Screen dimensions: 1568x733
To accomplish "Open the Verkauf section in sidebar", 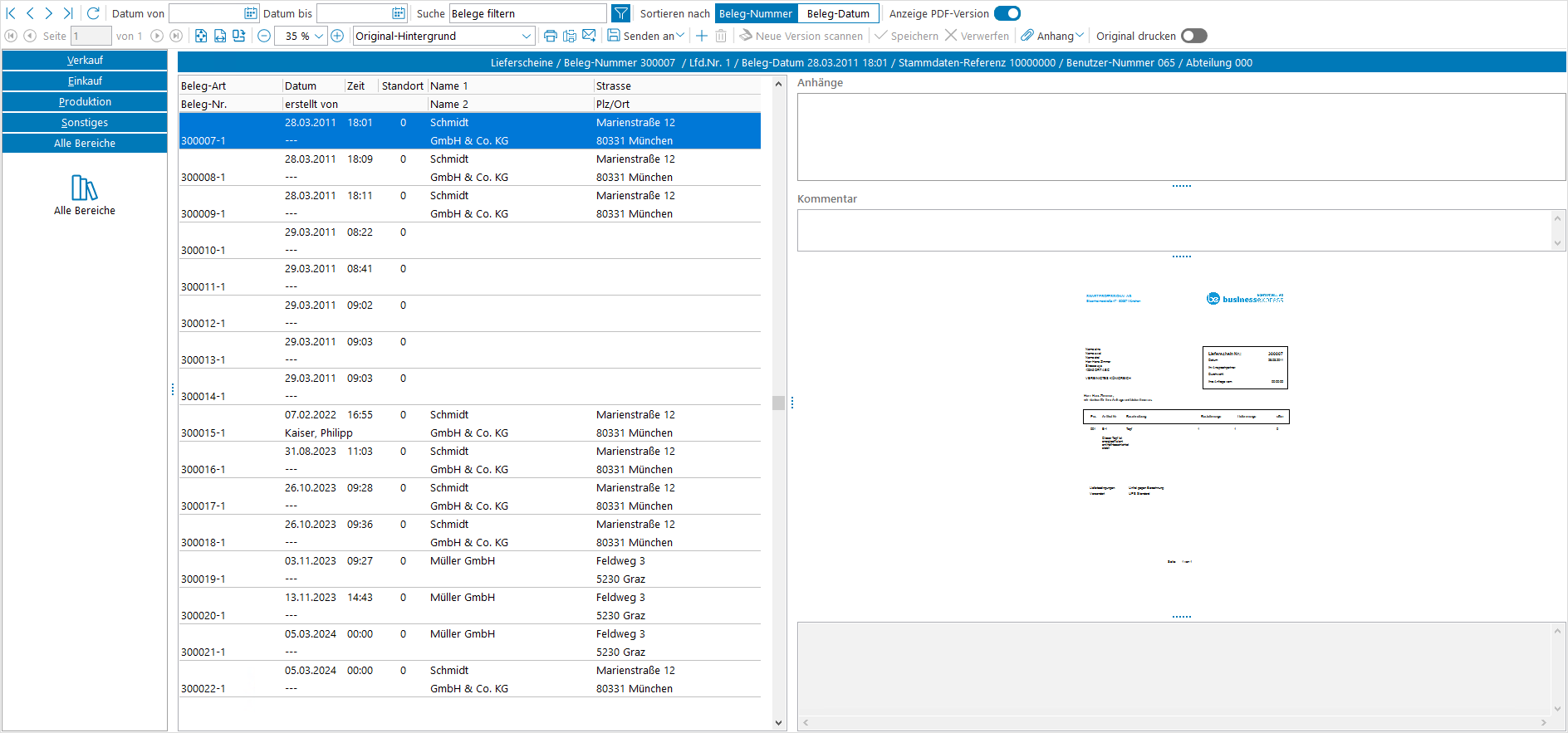I will pyautogui.click(x=85, y=61).
